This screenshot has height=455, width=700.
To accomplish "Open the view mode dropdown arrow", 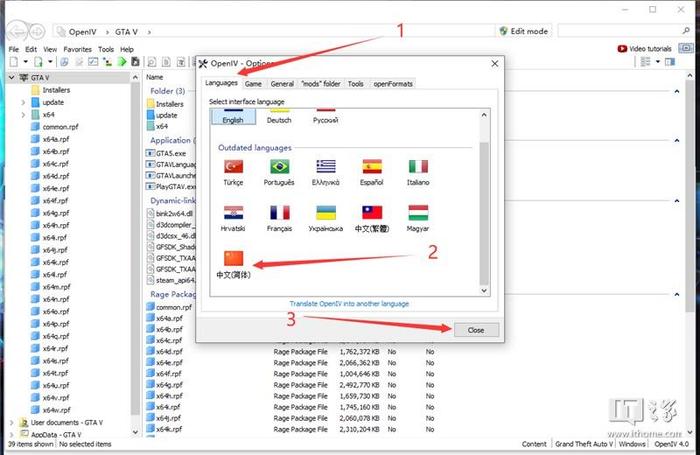I will (x=658, y=62).
